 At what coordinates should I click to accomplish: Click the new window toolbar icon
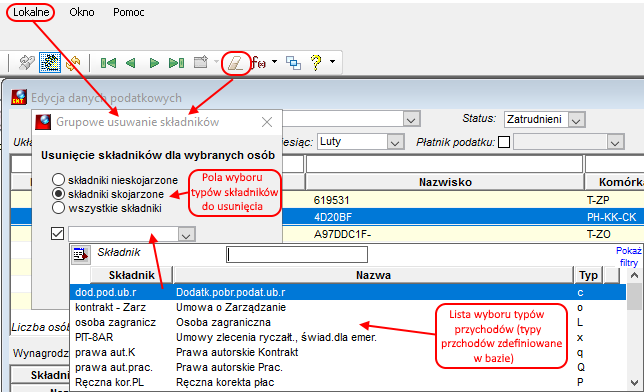pyautogui.click(x=201, y=62)
